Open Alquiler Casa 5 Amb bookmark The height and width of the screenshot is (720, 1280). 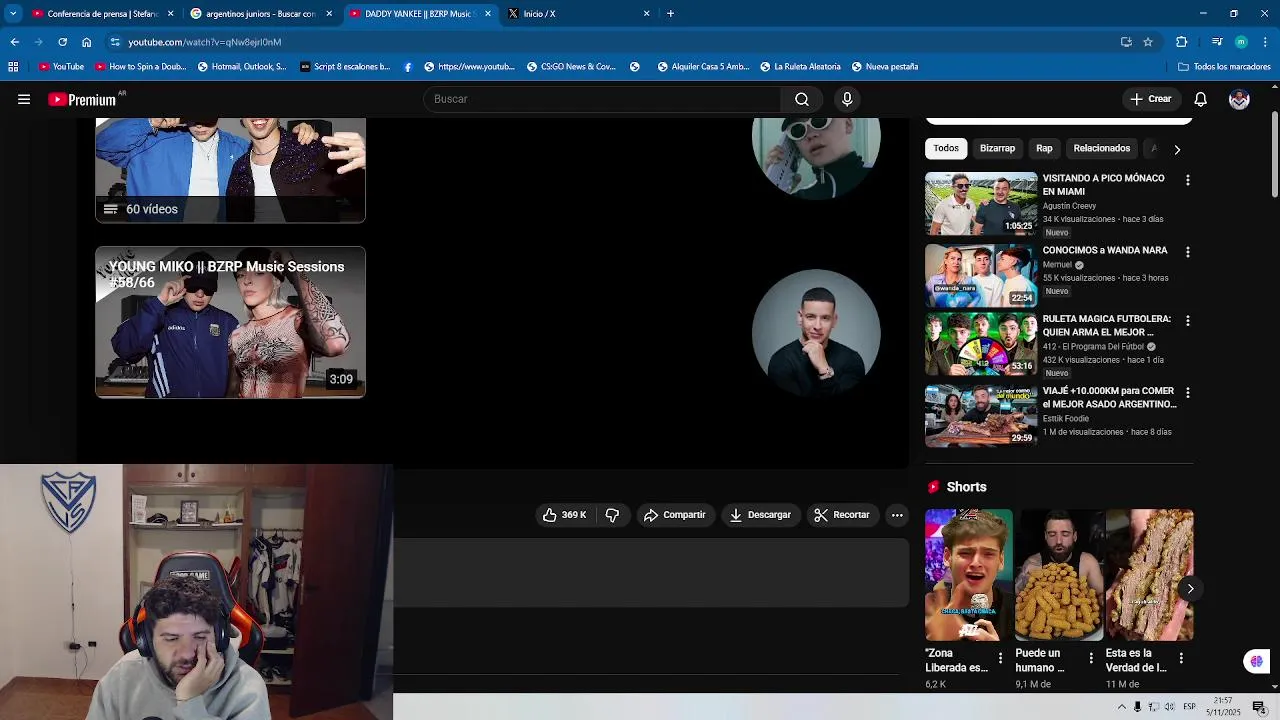click(x=703, y=67)
